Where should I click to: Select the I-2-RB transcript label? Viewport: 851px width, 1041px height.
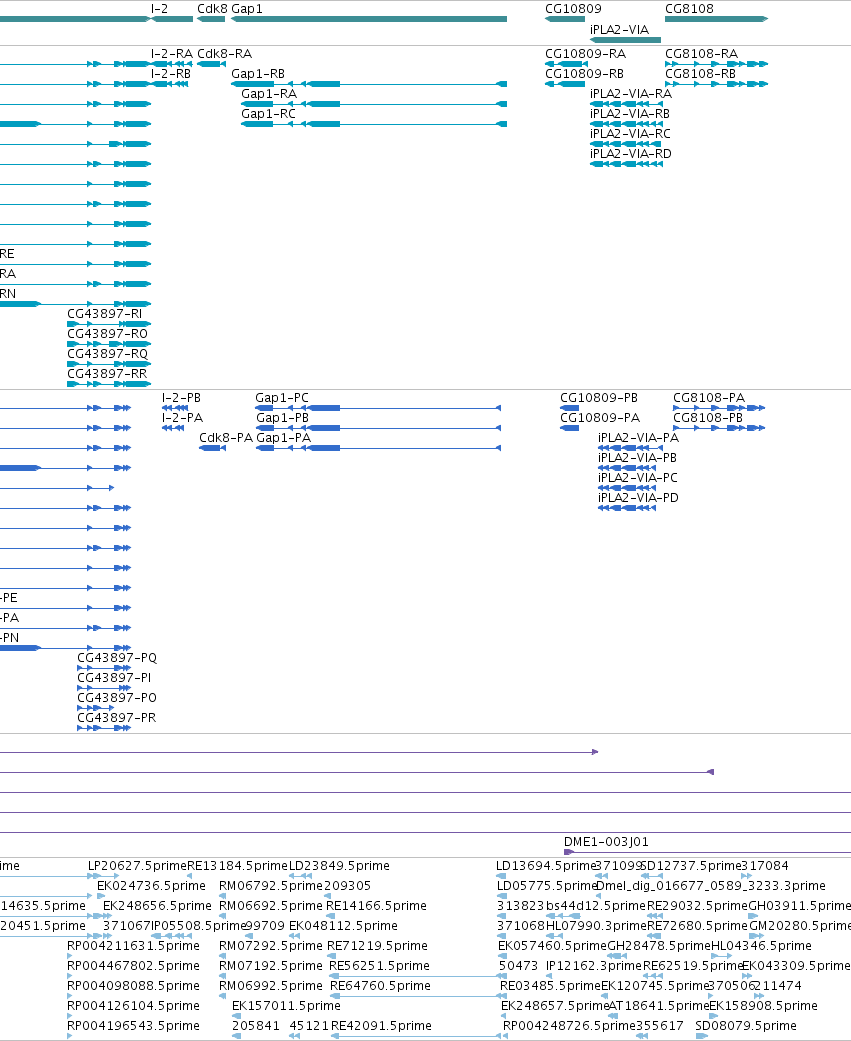point(171,74)
